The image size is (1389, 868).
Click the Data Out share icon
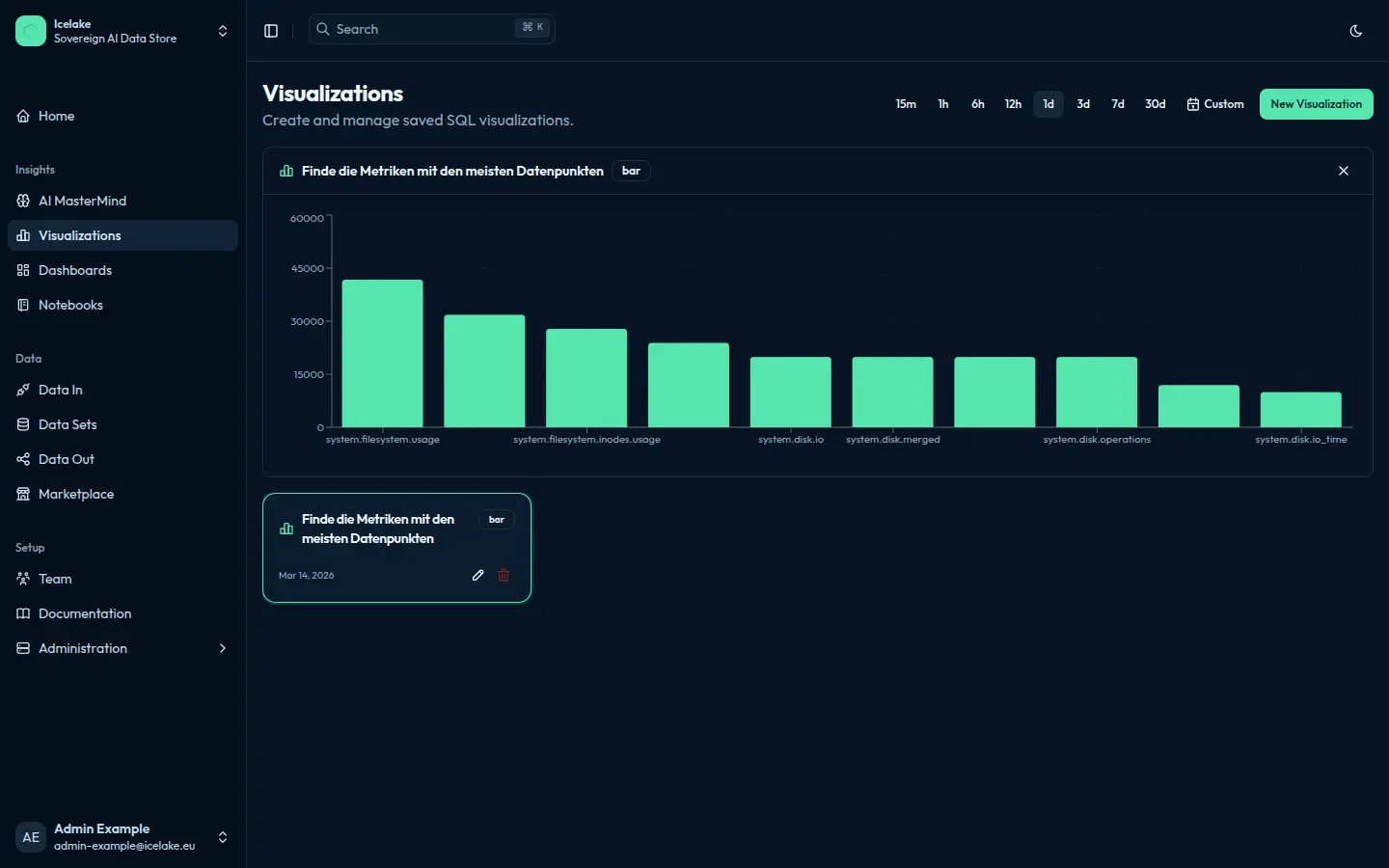[x=23, y=459]
